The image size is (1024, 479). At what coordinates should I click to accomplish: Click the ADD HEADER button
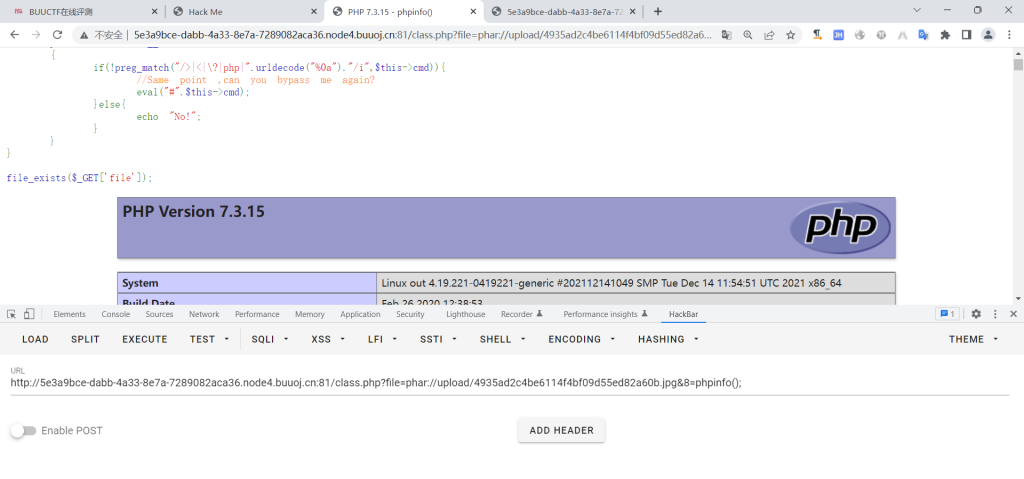[x=561, y=431]
